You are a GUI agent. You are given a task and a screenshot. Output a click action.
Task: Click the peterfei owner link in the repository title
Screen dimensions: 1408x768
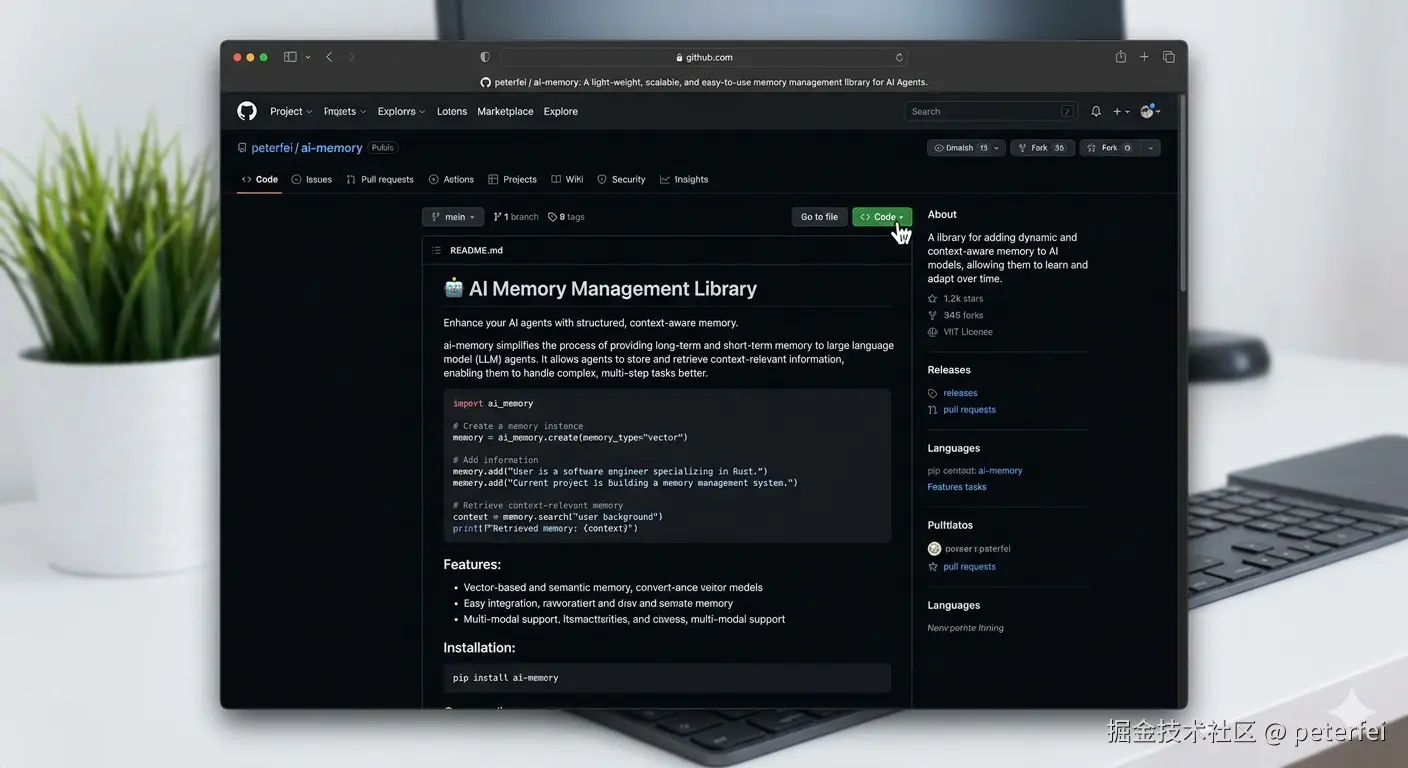click(x=272, y=148)
